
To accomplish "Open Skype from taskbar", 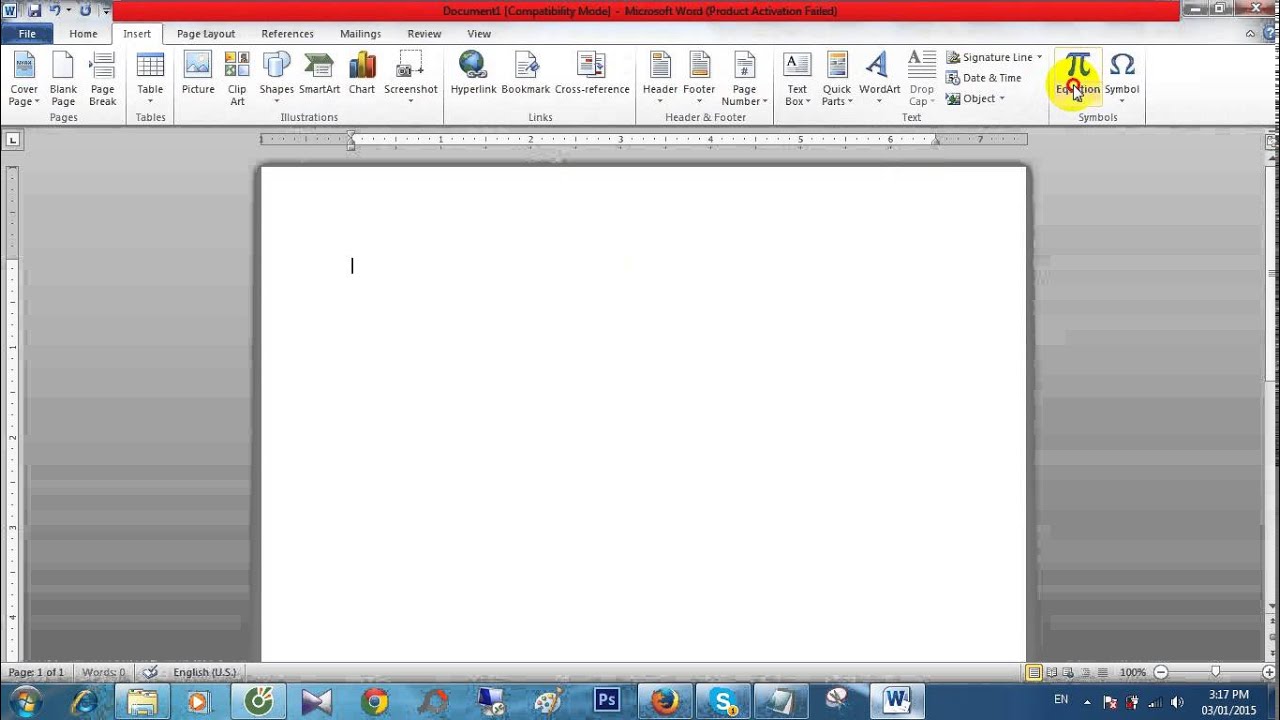I will [723, 701].
